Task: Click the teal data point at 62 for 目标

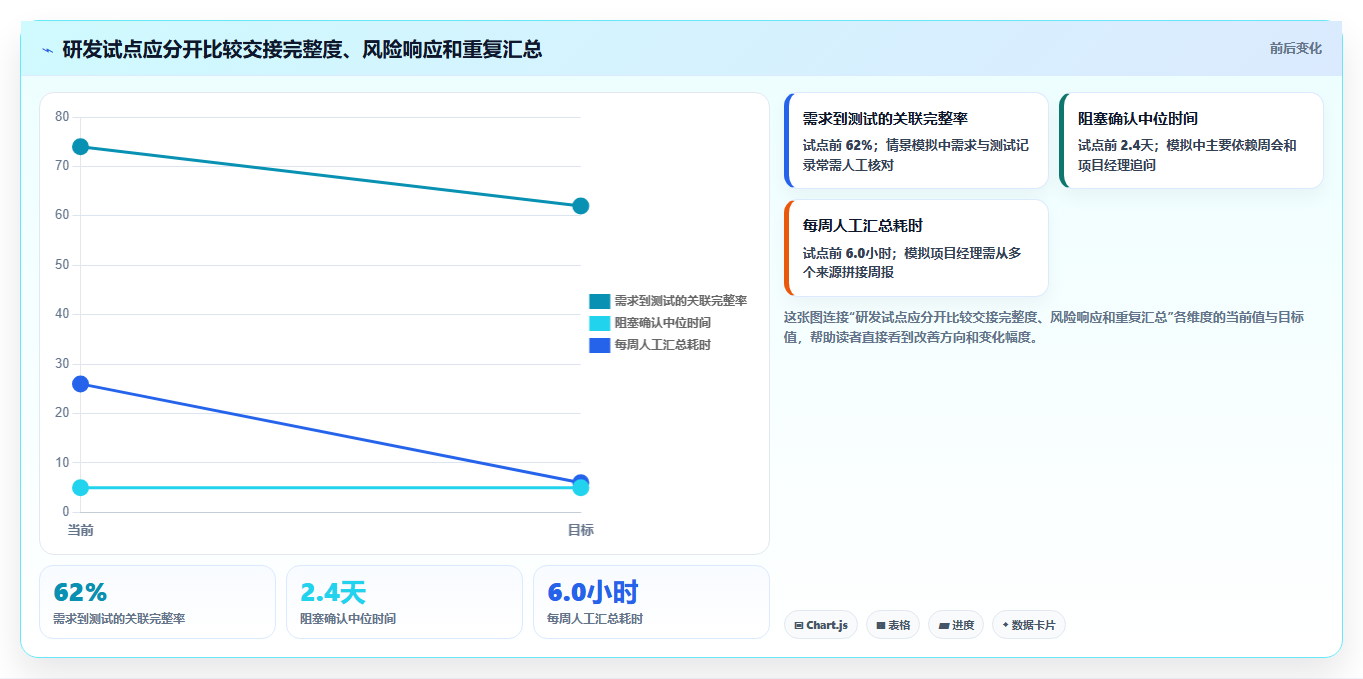Action: tap(581, 206)
